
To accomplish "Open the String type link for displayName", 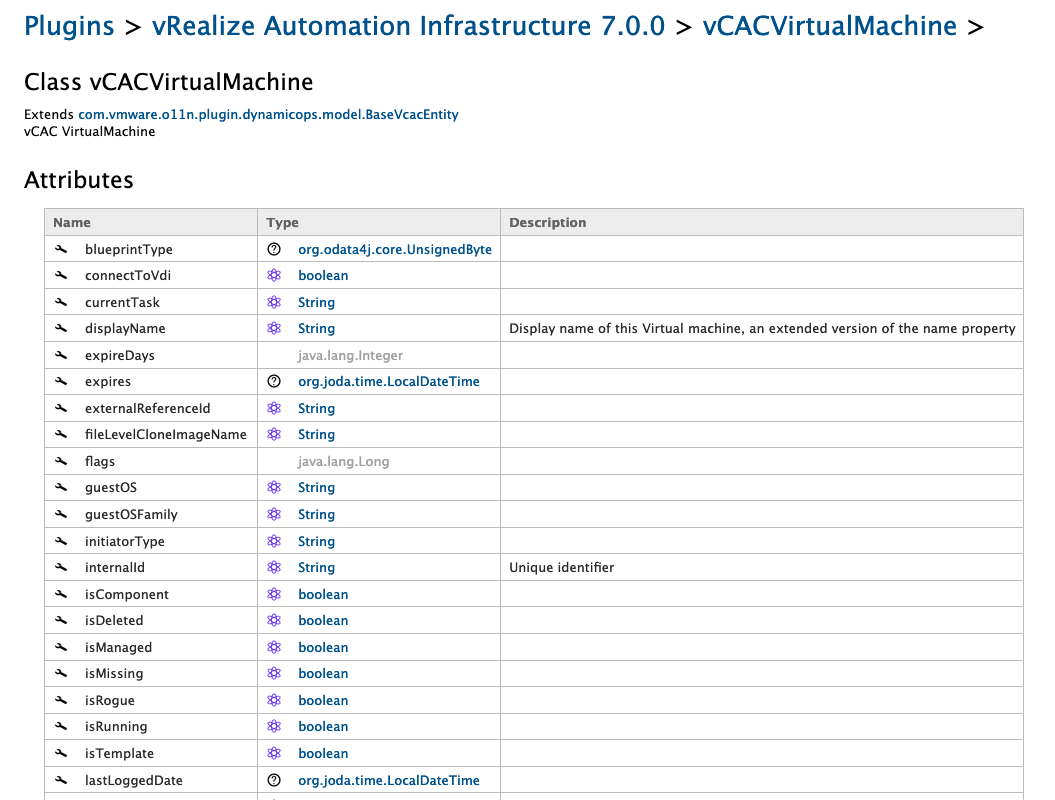I will coord(316,329).
